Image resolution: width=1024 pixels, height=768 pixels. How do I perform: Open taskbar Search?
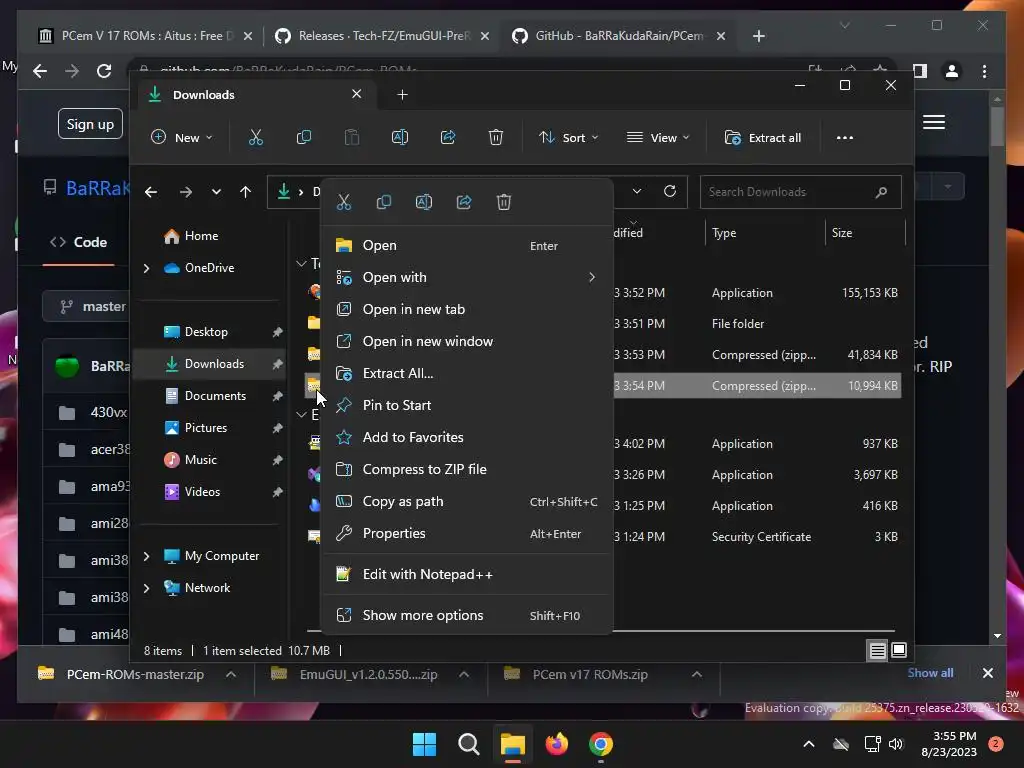pos(468,744)
